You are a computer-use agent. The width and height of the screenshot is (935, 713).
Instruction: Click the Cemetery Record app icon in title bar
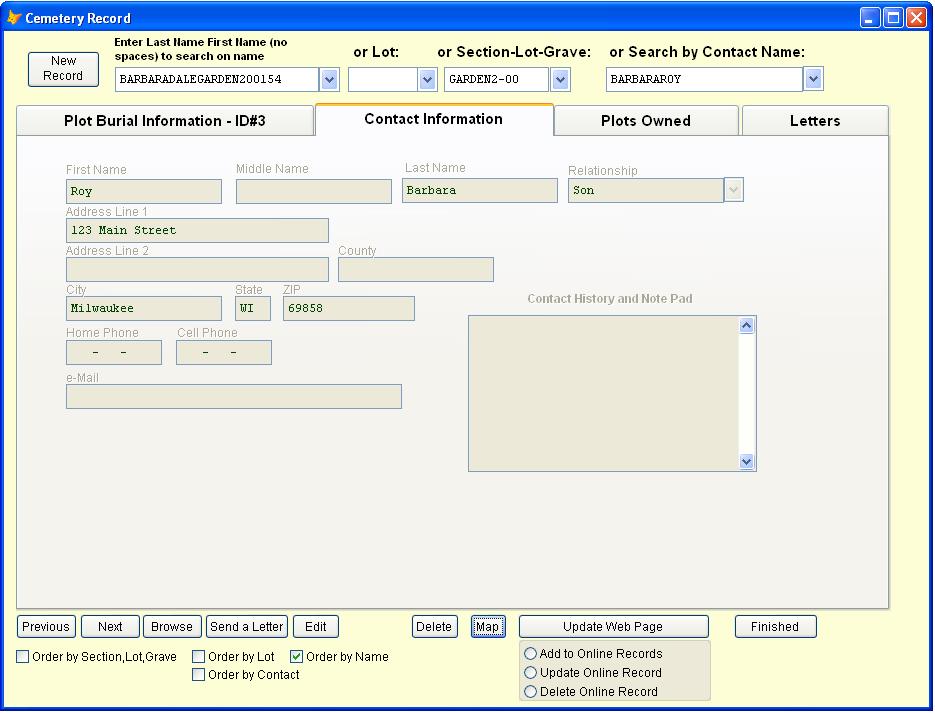coord(14,18)
